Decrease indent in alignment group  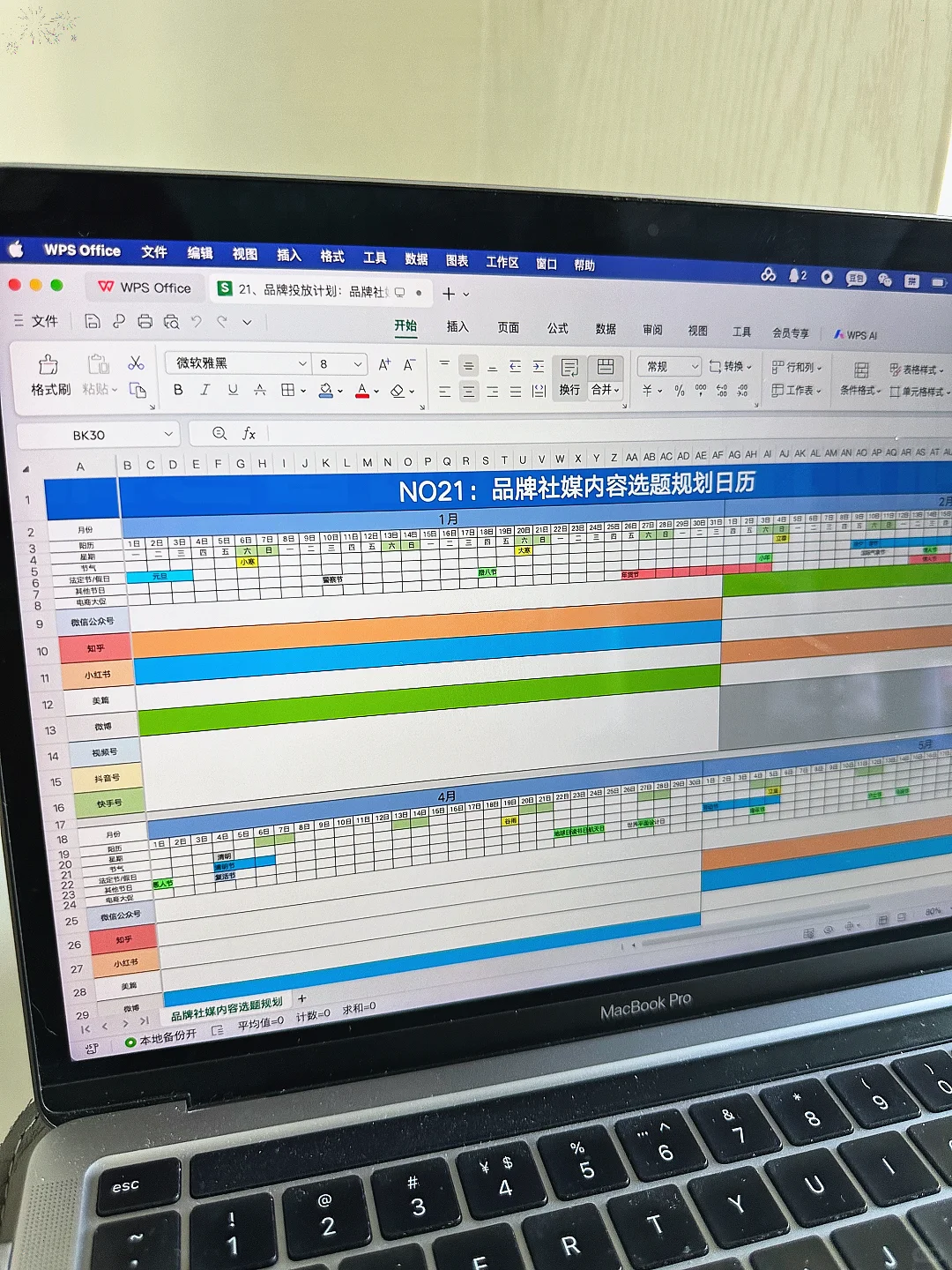click(516, 366)
